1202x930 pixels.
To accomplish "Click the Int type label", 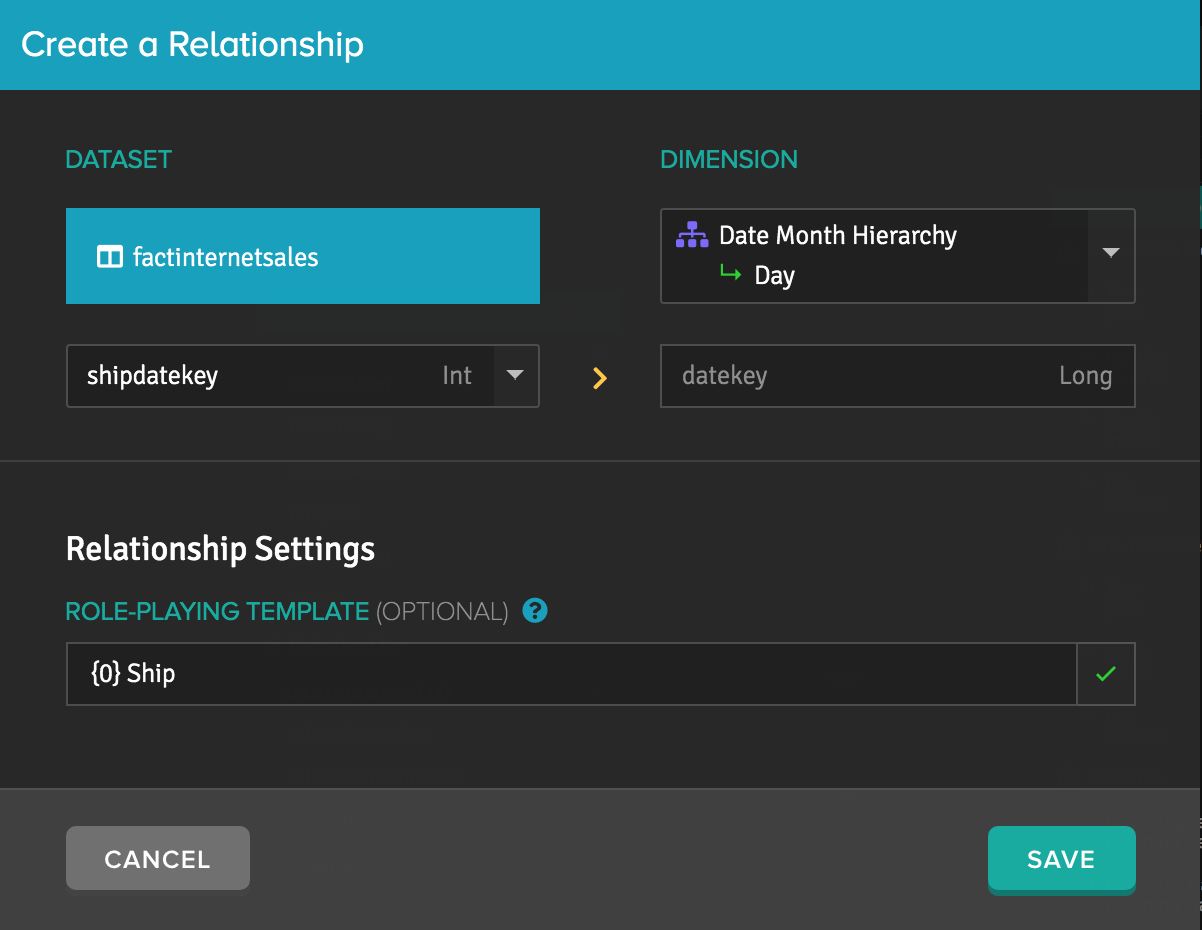I will click(457, 375).
